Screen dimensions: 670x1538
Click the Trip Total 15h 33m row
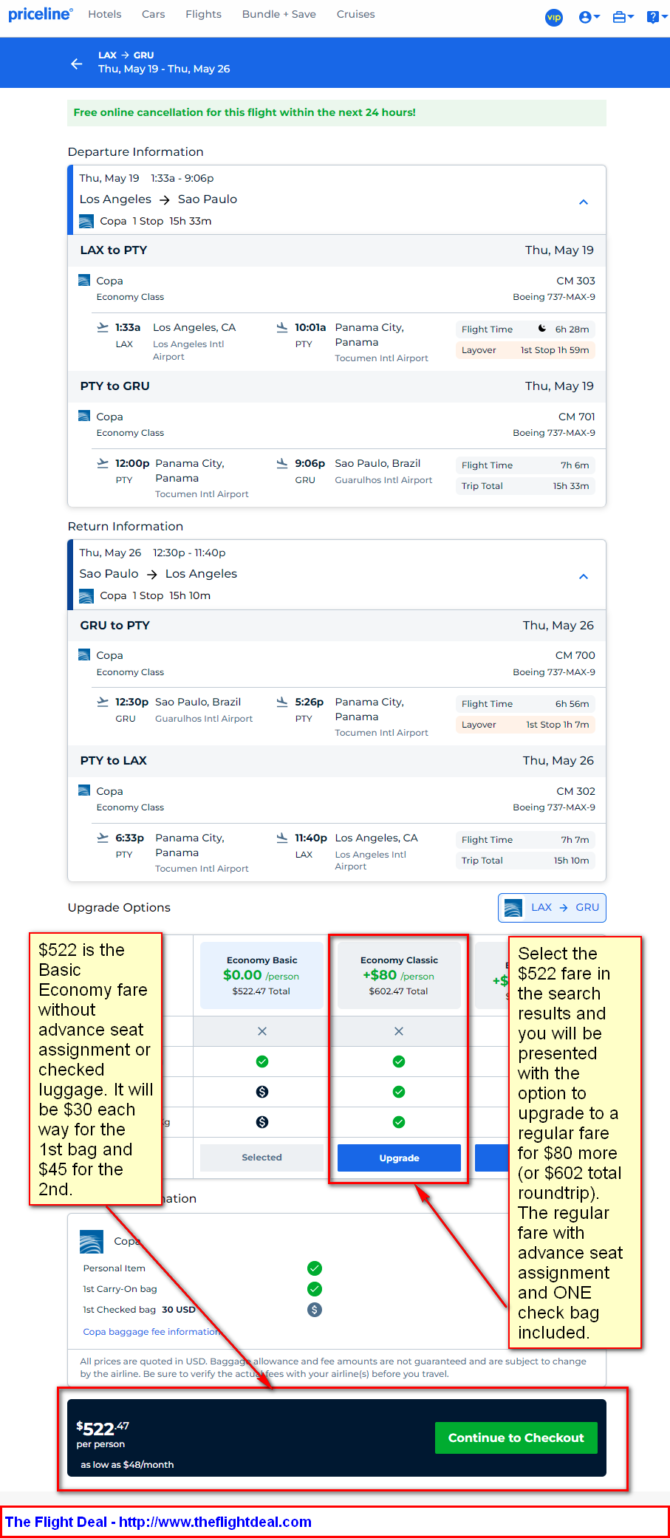(x=525, y=486)
